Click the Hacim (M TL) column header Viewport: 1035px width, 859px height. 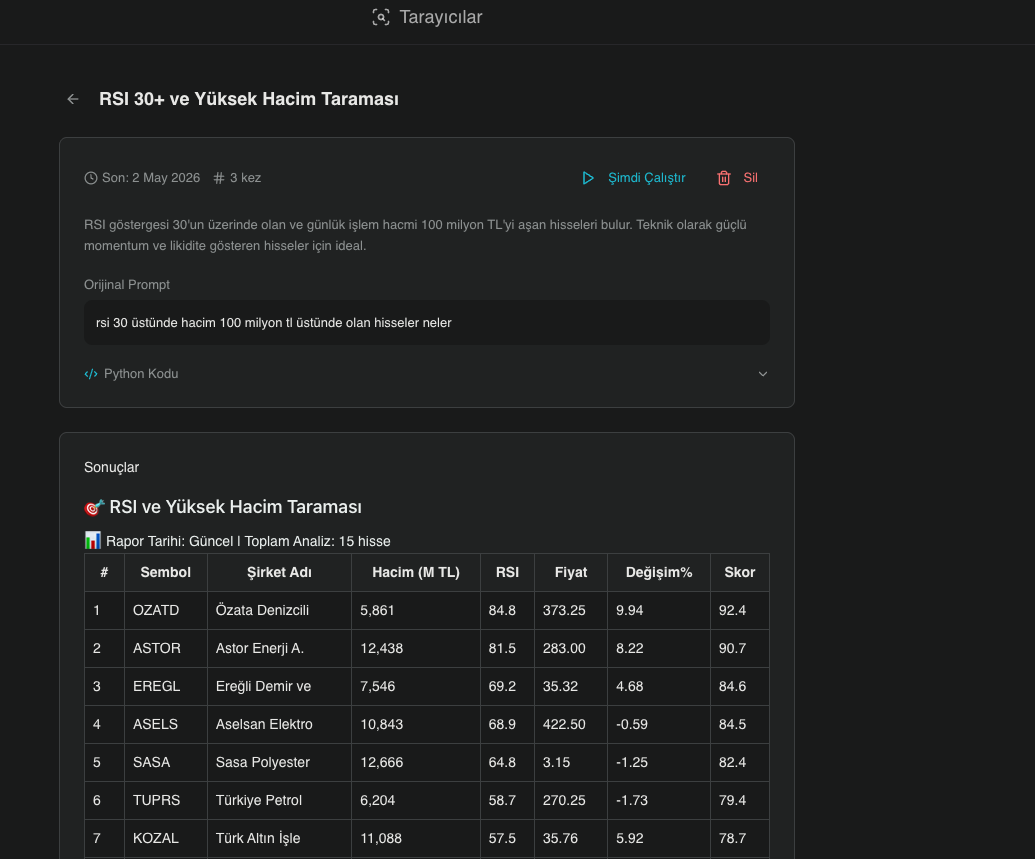click(x=416, y=572)
